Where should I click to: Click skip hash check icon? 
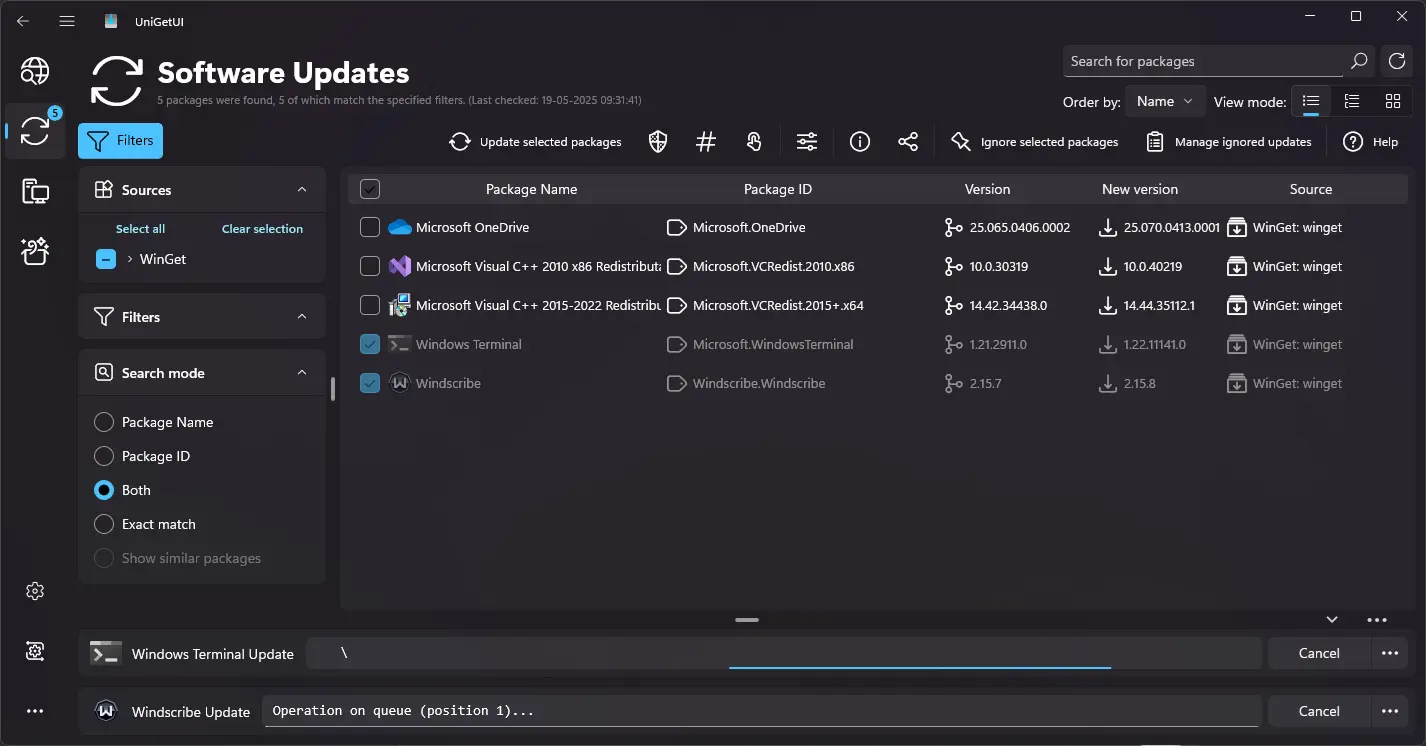click(706, 142)
